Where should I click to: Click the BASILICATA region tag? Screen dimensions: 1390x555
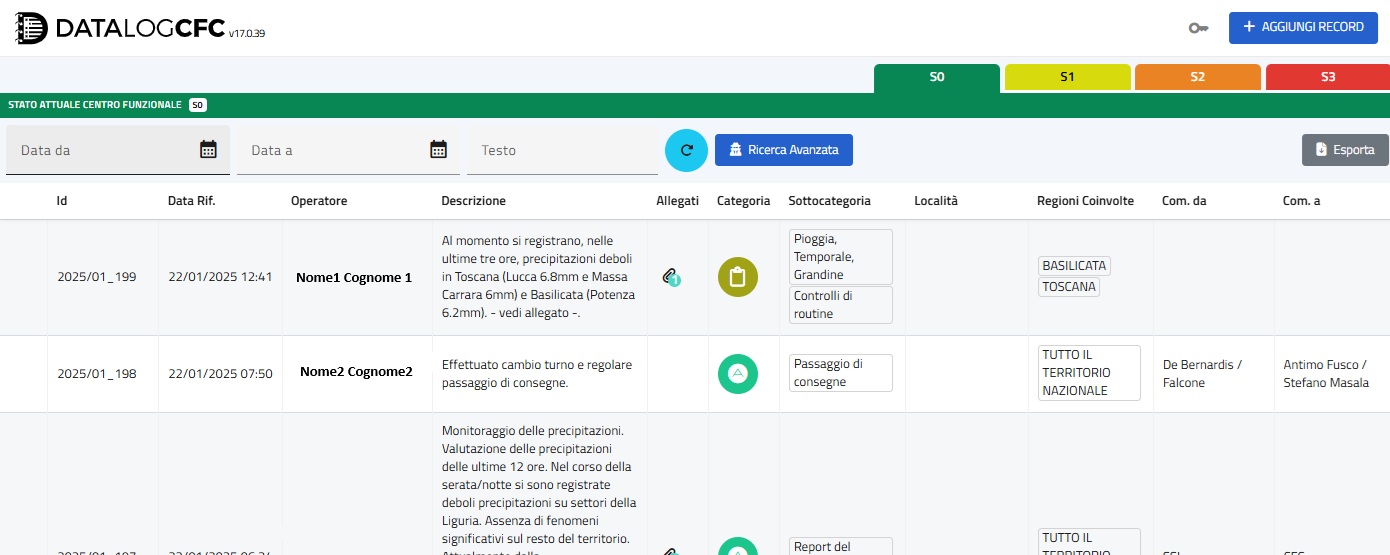click(1074, 266)
